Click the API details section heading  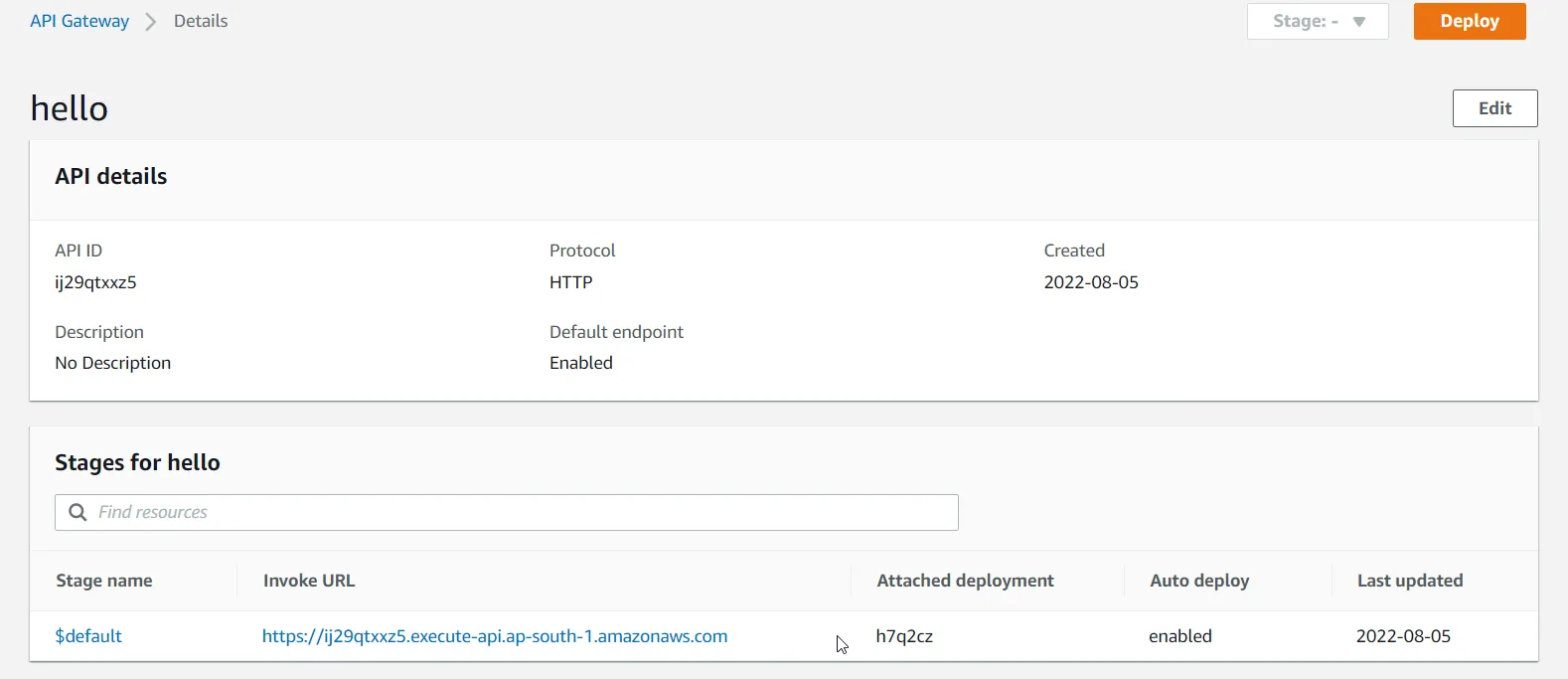tap(111, 176)
